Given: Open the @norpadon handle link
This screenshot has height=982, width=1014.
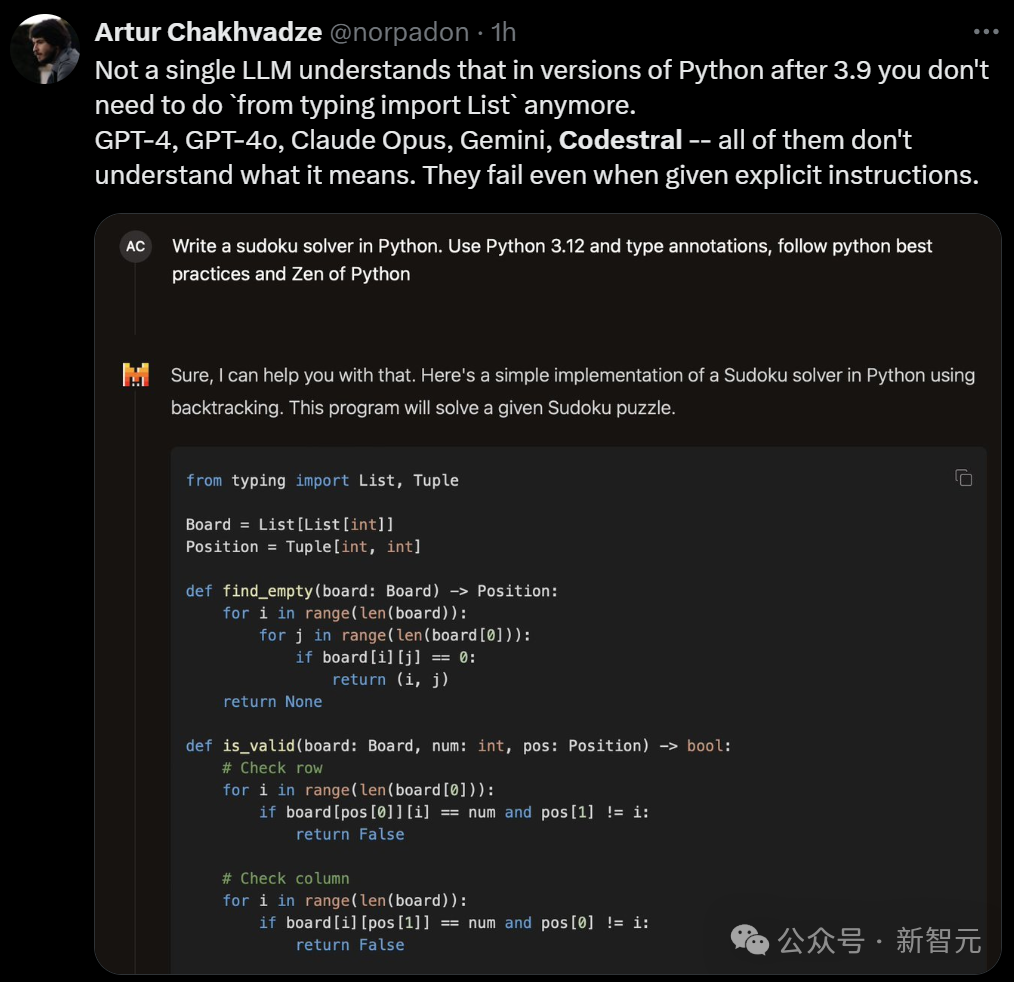Looking at the screenshot, I should coord(400,32).
